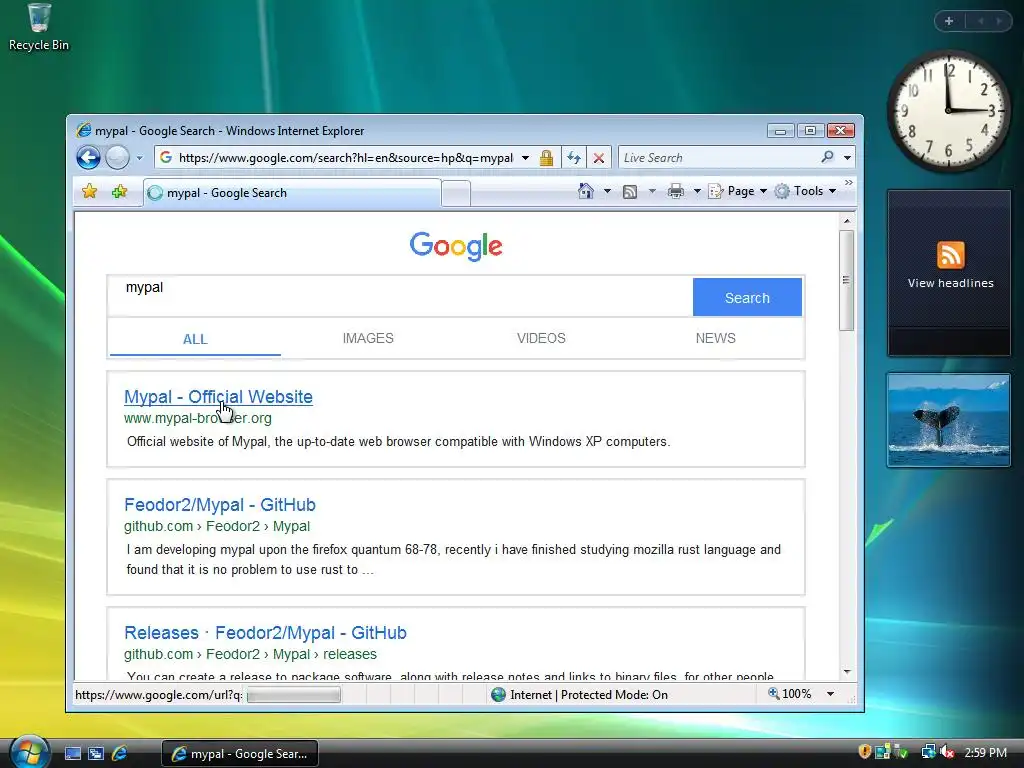Click the scroll down arrow

[846, 672]
